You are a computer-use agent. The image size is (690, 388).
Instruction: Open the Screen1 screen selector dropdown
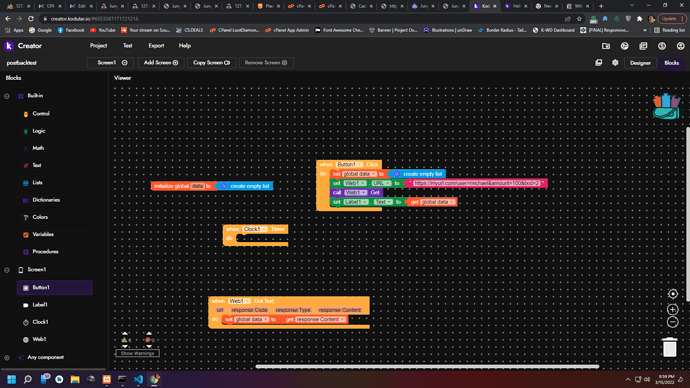click(110, 63)
